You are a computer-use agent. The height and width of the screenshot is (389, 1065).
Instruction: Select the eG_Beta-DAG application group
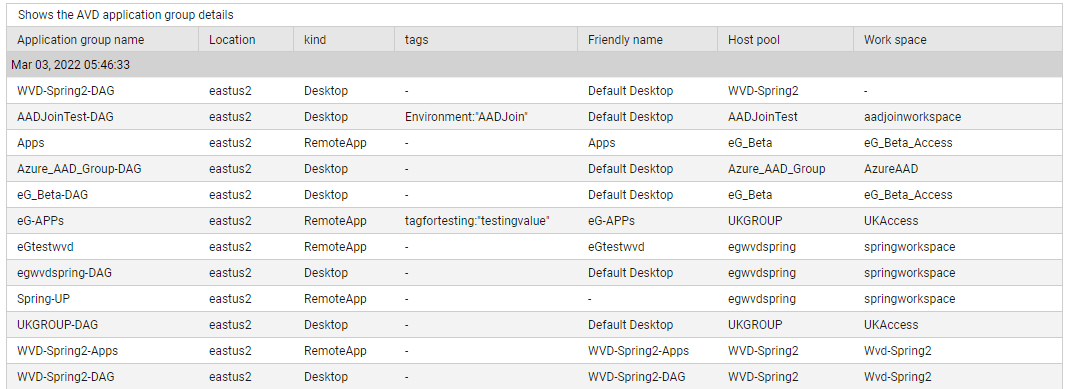pos(52,195)
